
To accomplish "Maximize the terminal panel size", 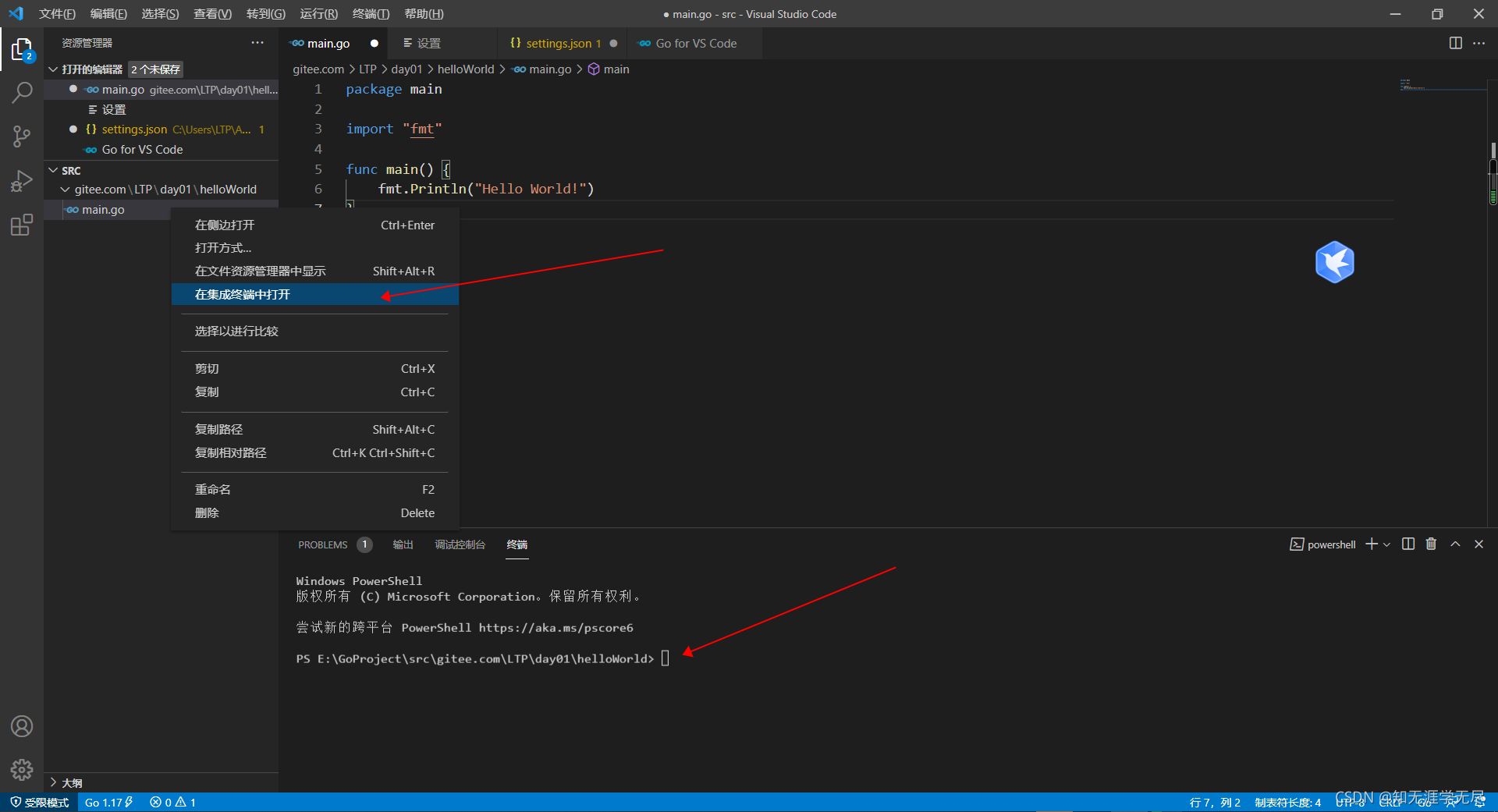I will (x=1455, y=544).
